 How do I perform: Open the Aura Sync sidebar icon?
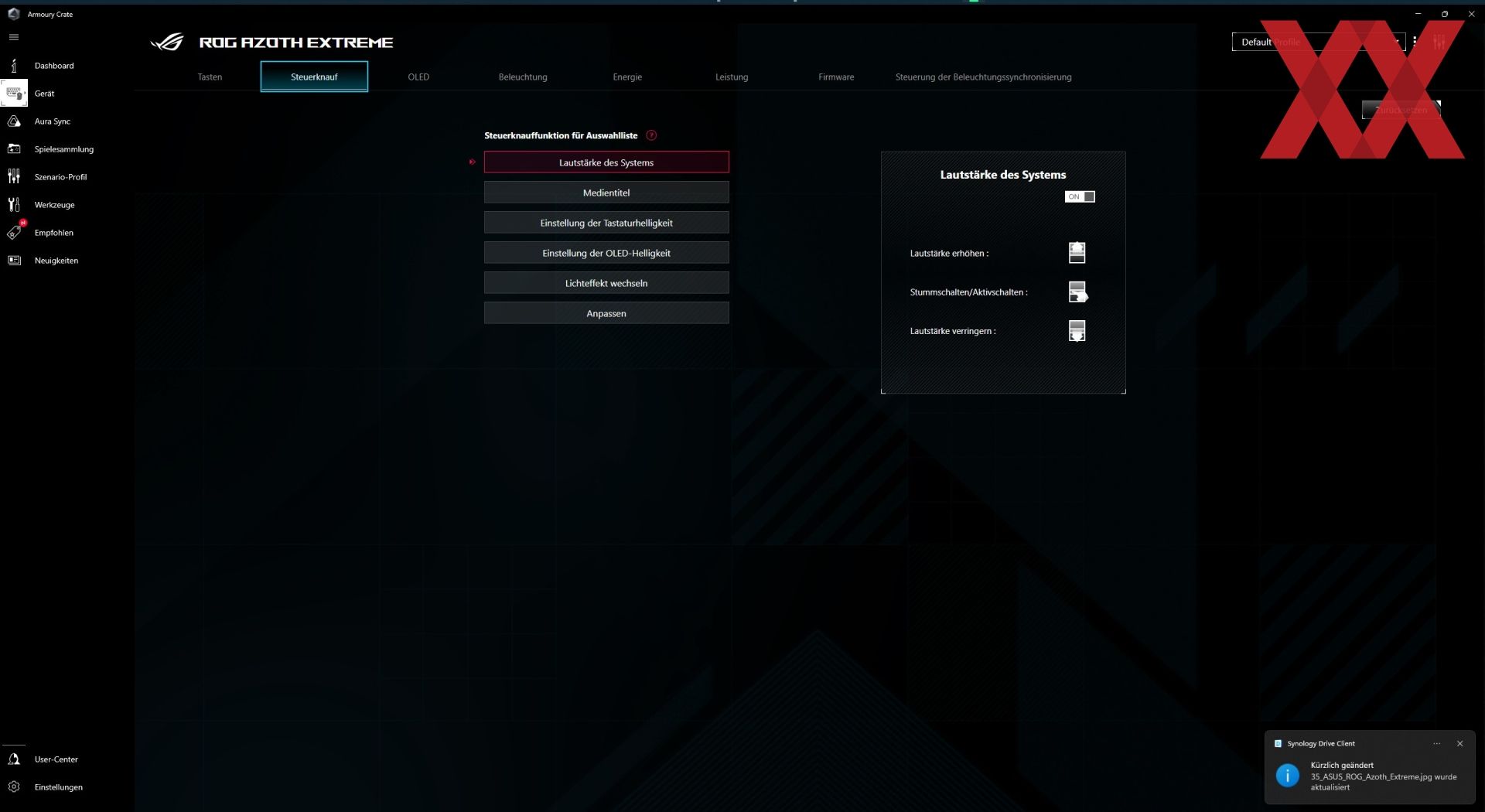(x=13, y=121)
